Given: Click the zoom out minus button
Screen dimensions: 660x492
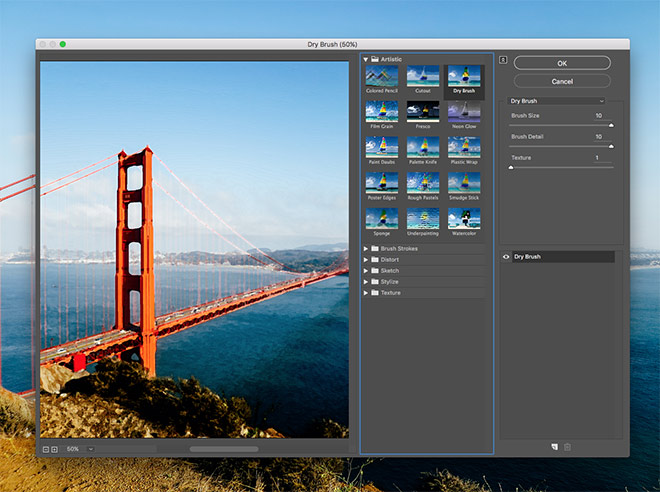Looking at the screenshot, I should click(x=46, y=449).
